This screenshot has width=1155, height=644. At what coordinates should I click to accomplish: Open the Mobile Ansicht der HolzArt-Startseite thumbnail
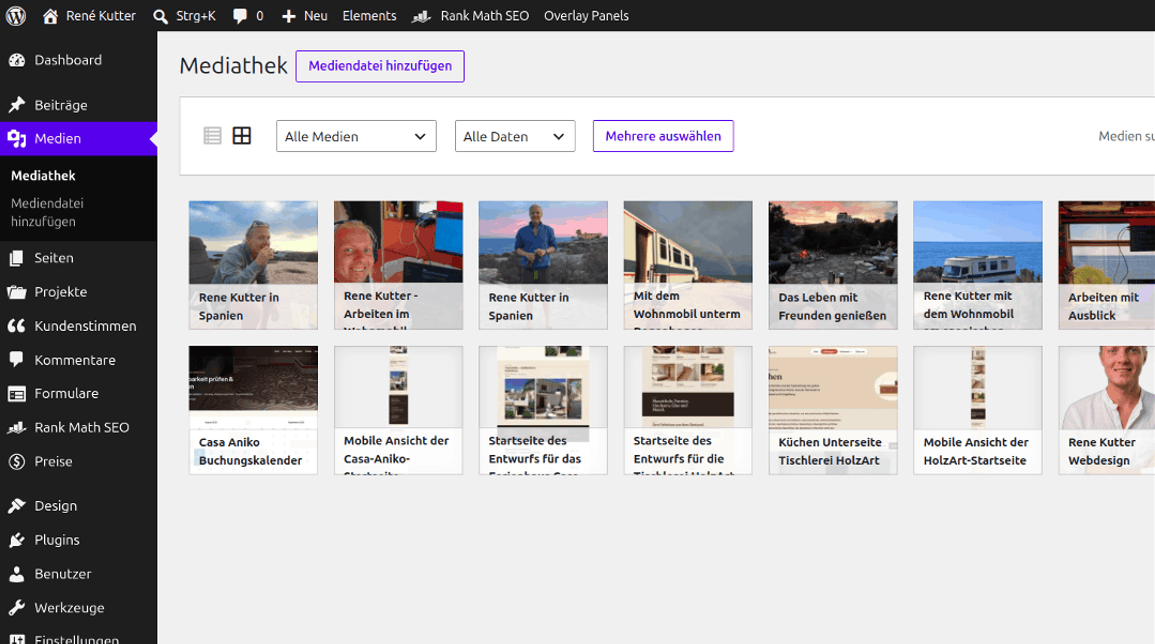click(977, 410)
